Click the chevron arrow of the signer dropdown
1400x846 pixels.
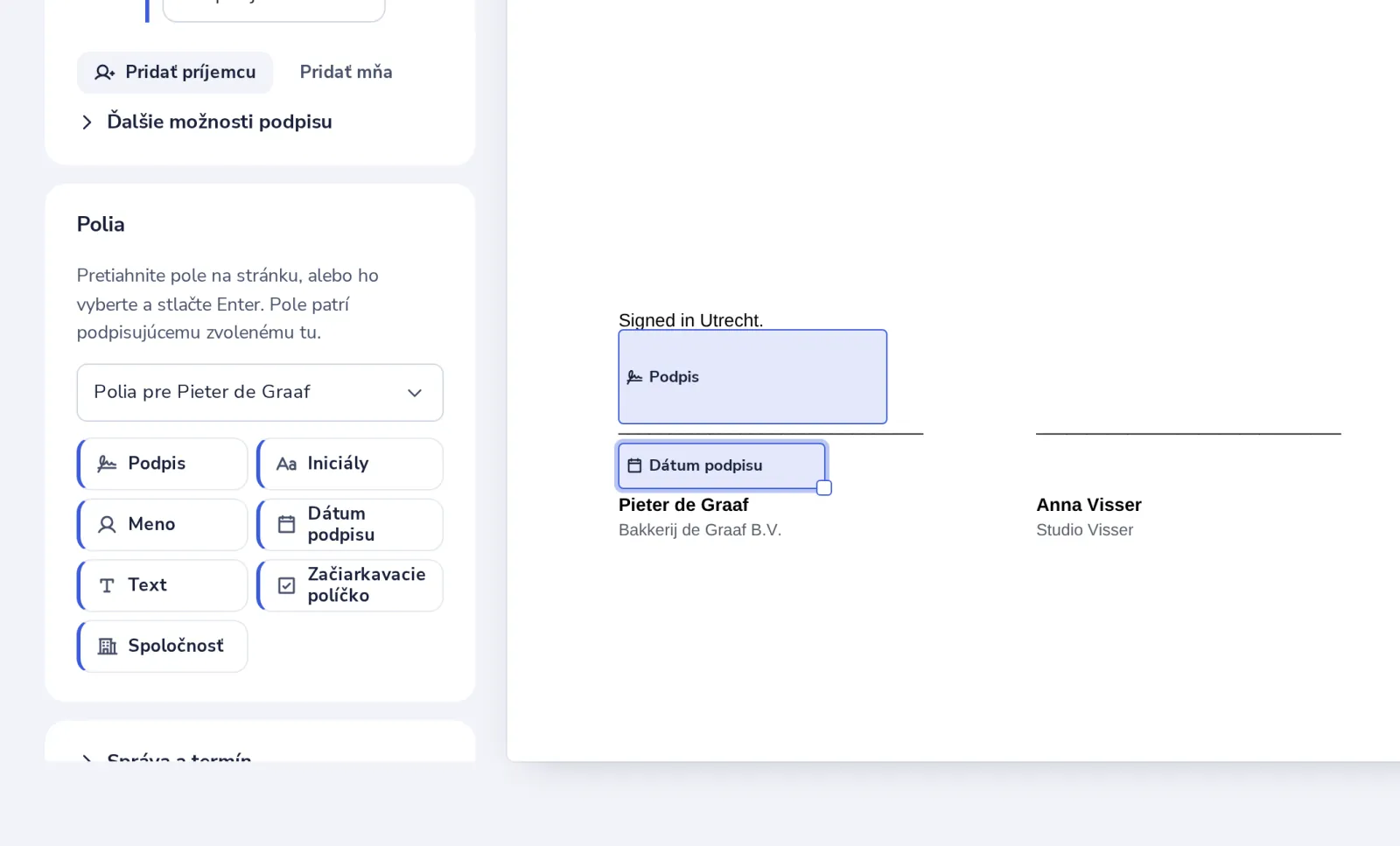coord(415,393)
